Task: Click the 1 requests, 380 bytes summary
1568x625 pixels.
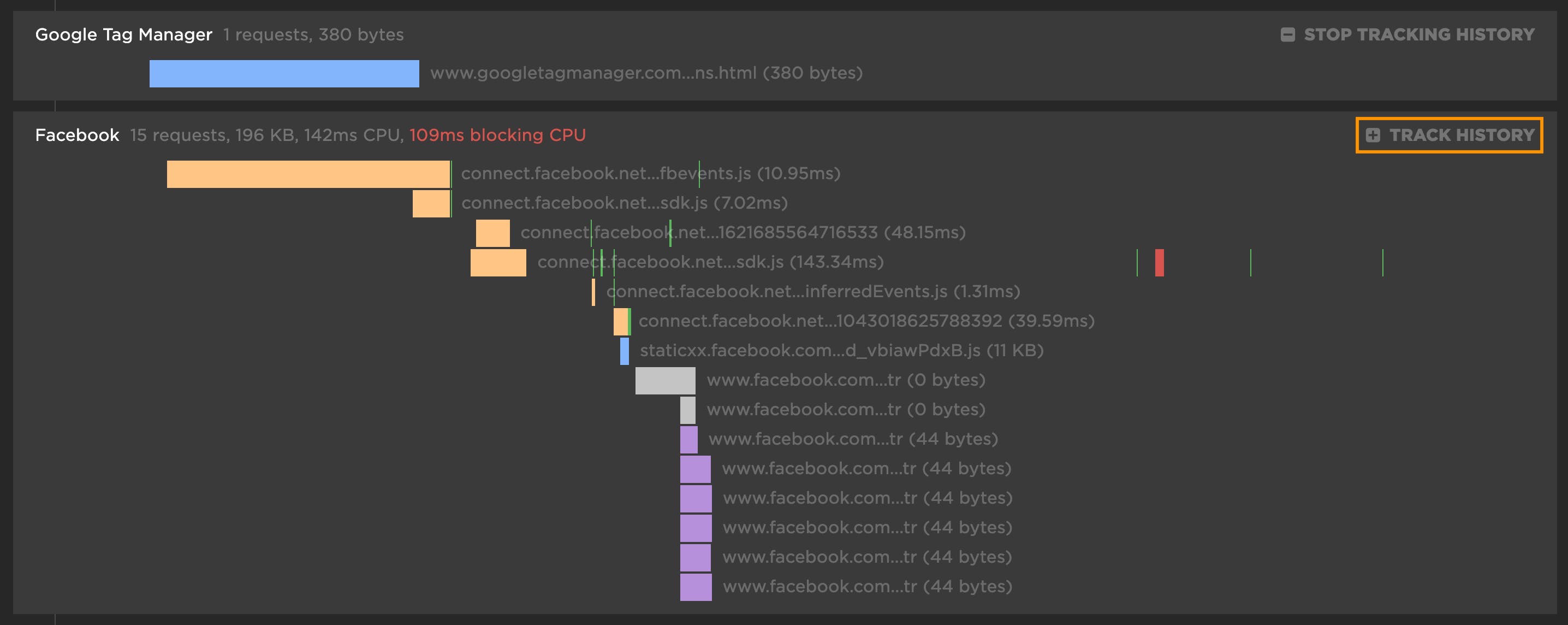Action: point(313,35)
